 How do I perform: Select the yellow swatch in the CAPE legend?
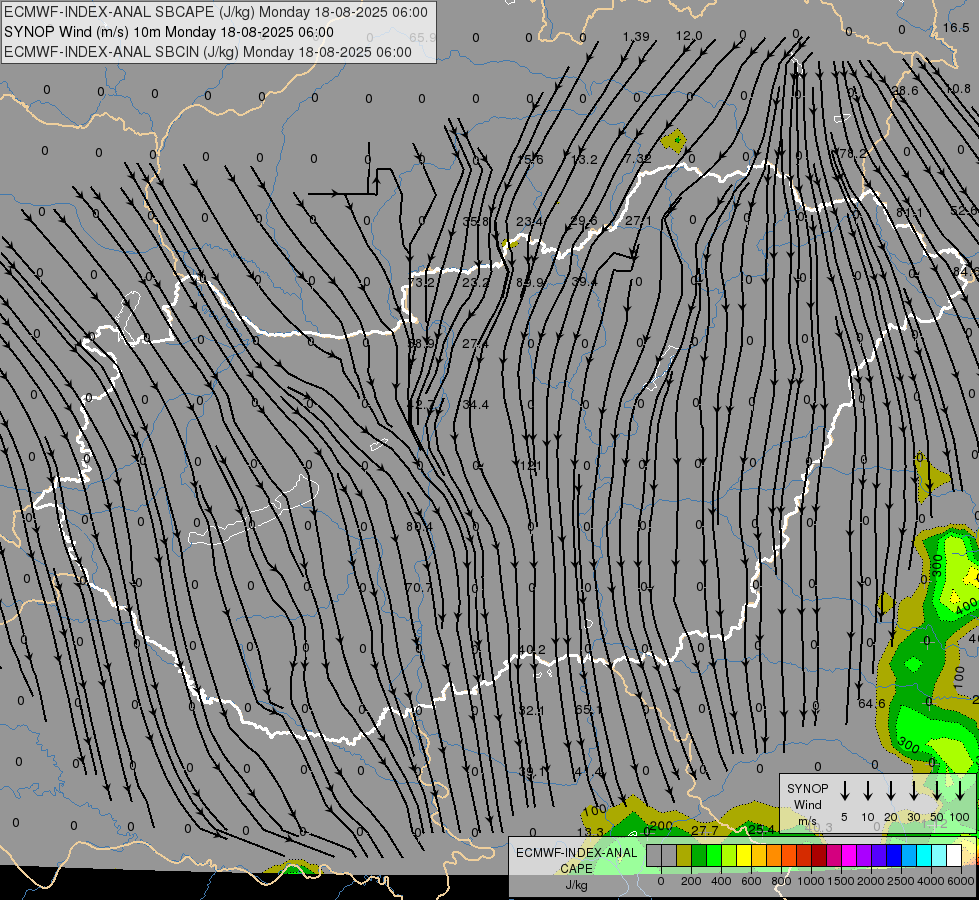pyautogui.click(x=744, y=856)
